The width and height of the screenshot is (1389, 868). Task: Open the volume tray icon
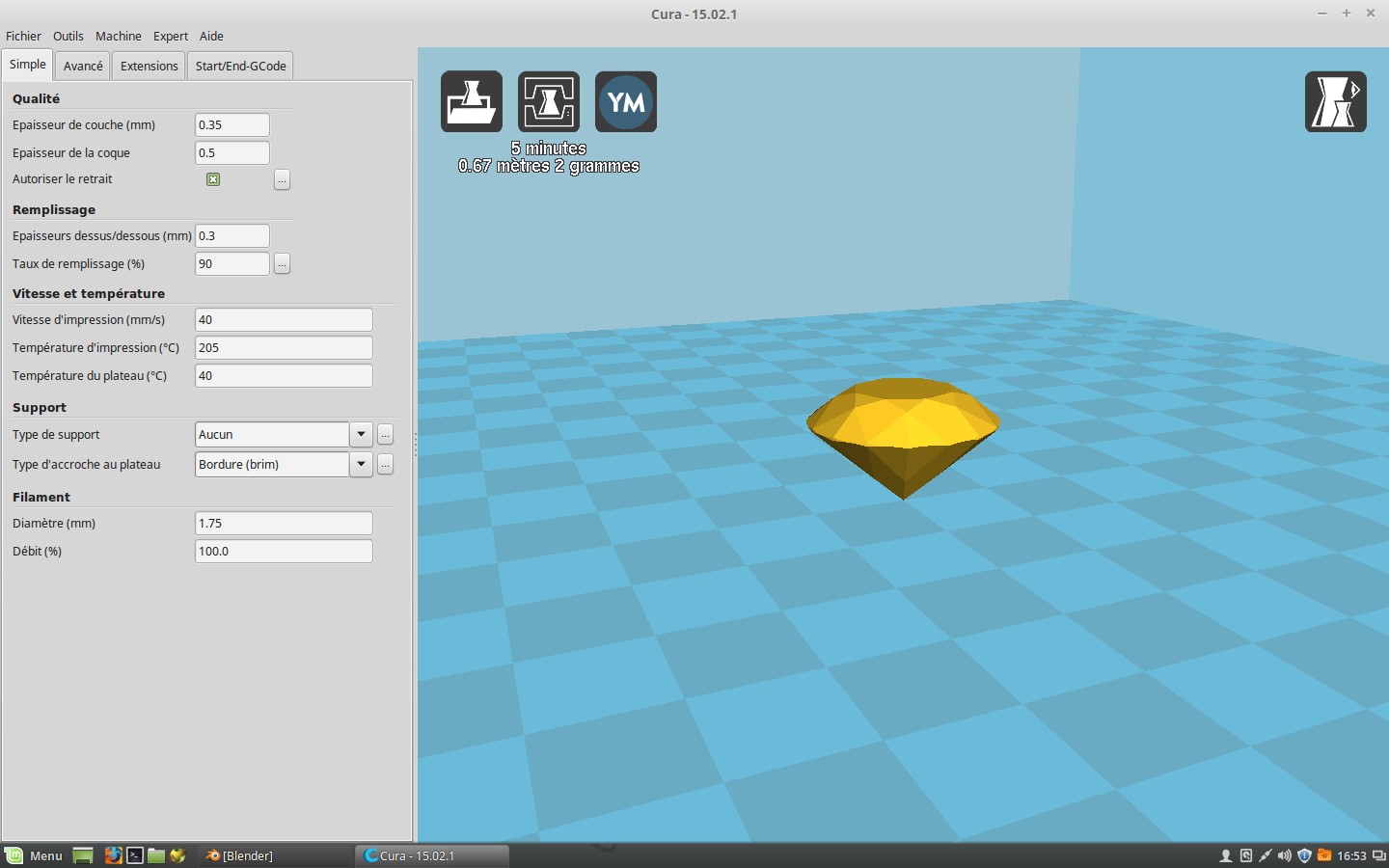tap(1285, 855)
